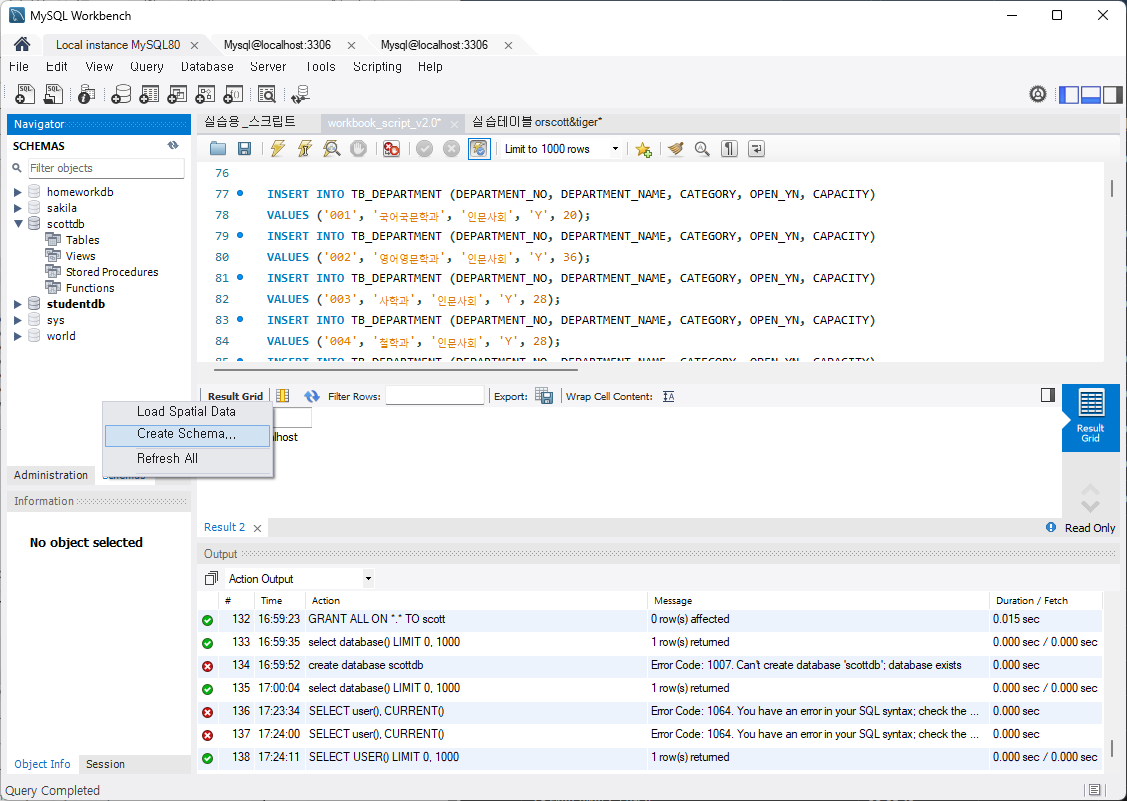Select Stored Procedures under scottdb
This screenshot has width=1127, height=801.
[x=111, y=272]
